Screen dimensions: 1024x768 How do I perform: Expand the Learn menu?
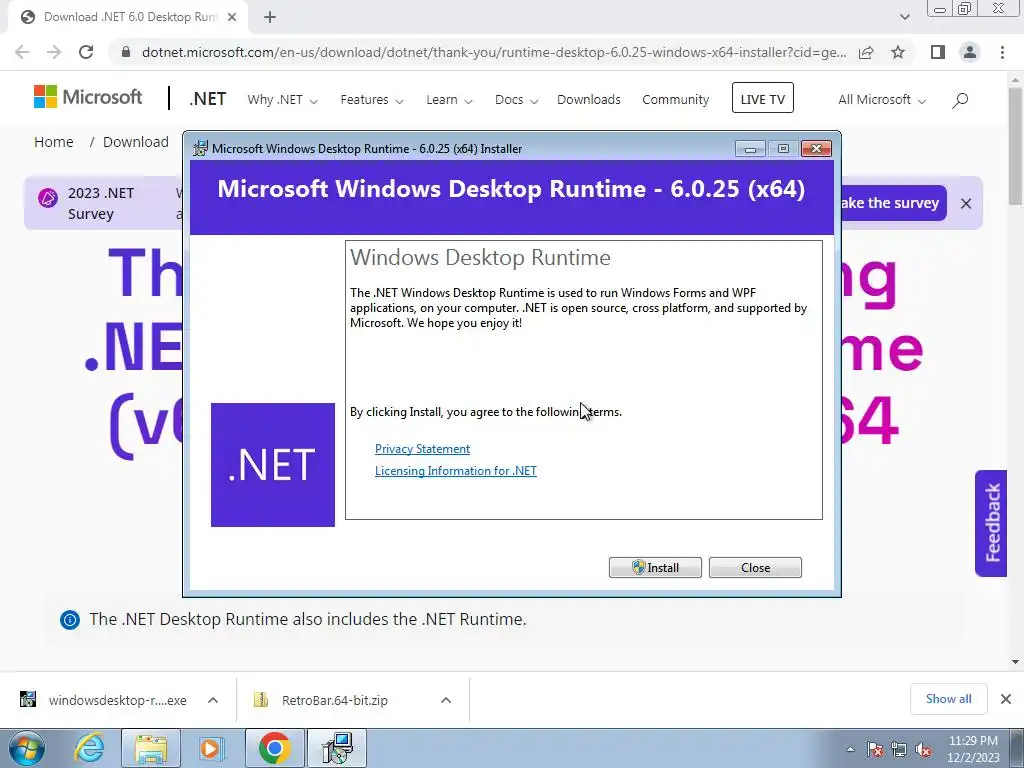coord(449,100)
